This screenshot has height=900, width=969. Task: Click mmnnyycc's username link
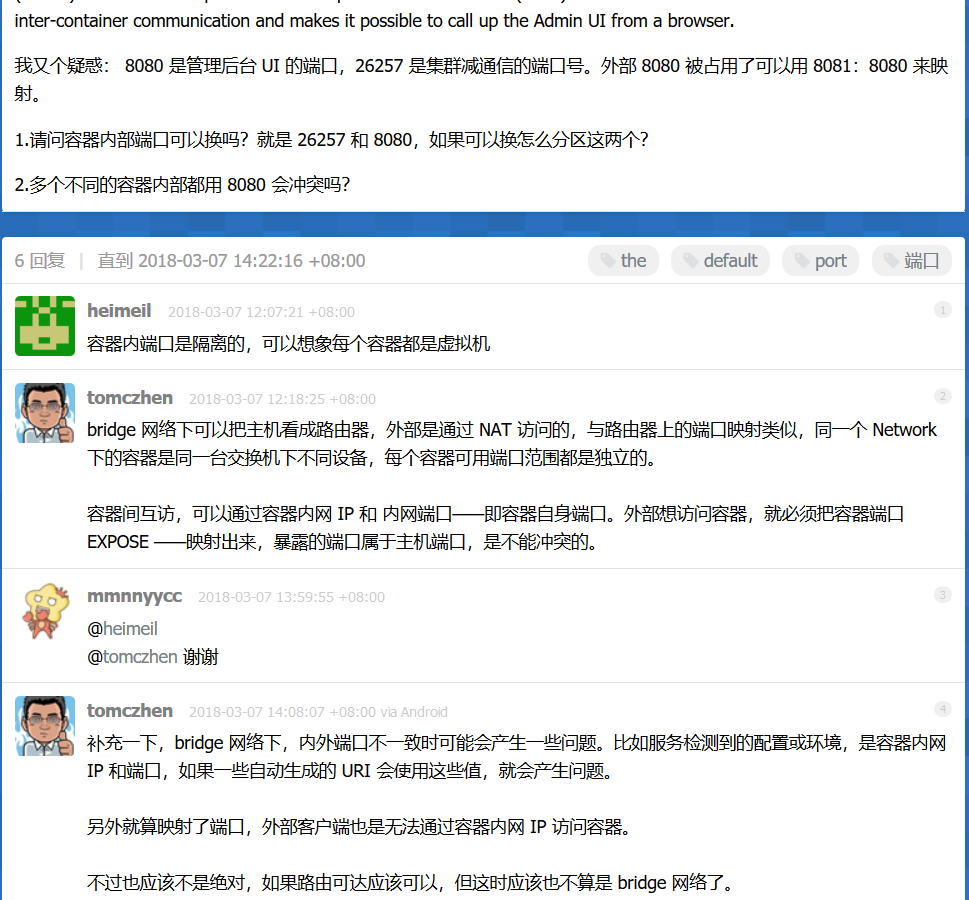[x=135, y=594]
